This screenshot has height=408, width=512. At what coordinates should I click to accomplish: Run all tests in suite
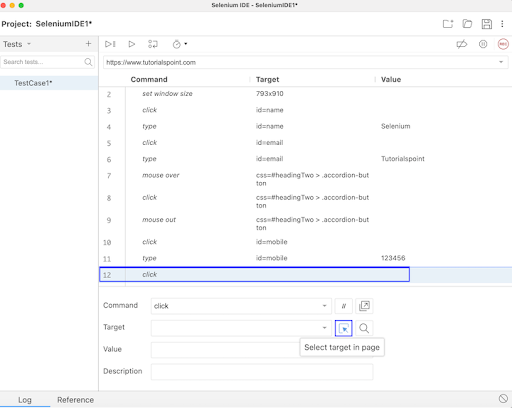pyautogui.click(x=110, y=44)
